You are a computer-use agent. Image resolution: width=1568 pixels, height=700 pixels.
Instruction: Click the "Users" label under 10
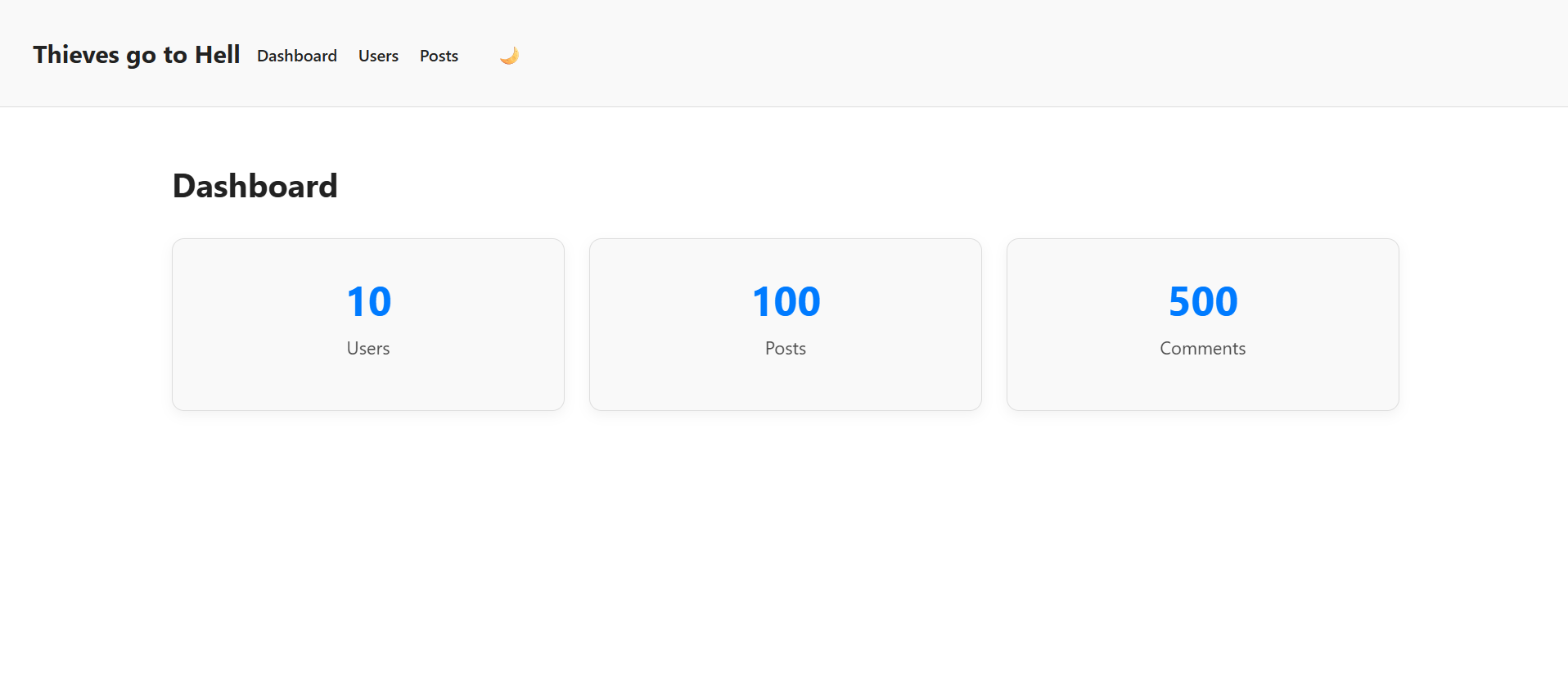[368, 348]
